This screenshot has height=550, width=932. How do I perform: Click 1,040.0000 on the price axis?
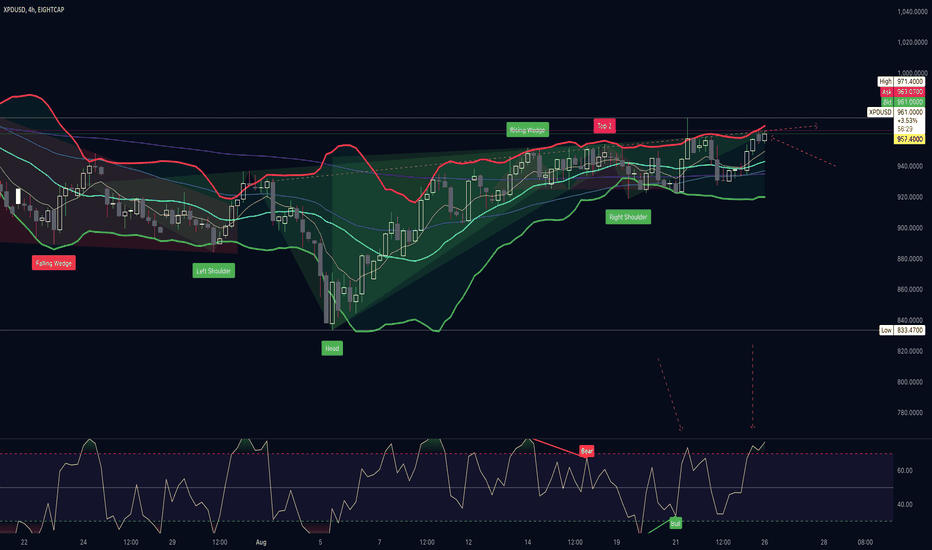coord(912,12)
